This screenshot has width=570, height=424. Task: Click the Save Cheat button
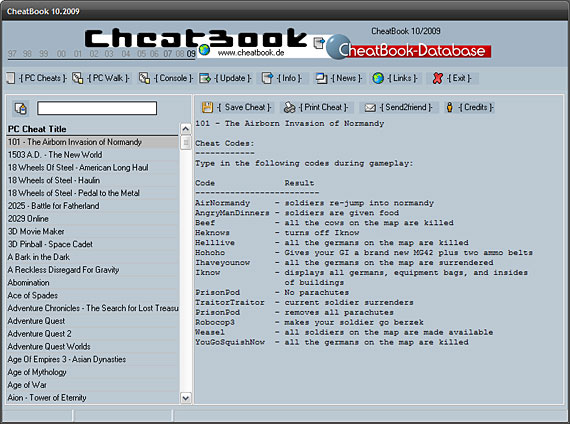244,107
